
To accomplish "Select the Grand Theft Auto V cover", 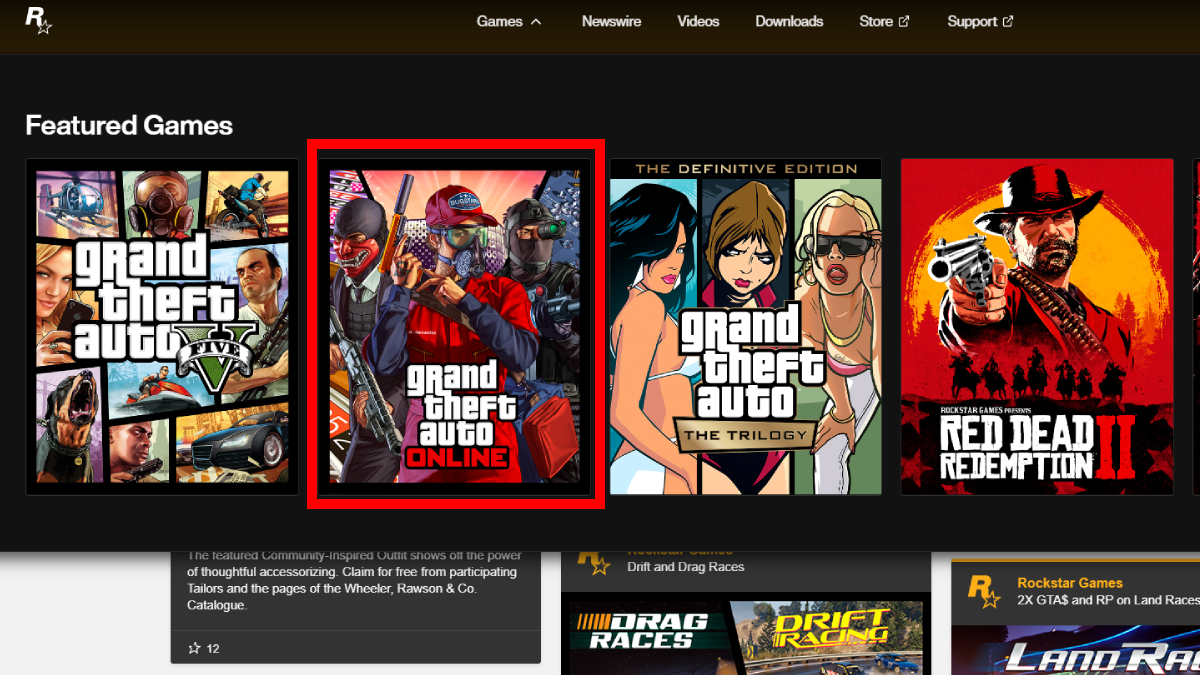I will (x=162, y=326).
